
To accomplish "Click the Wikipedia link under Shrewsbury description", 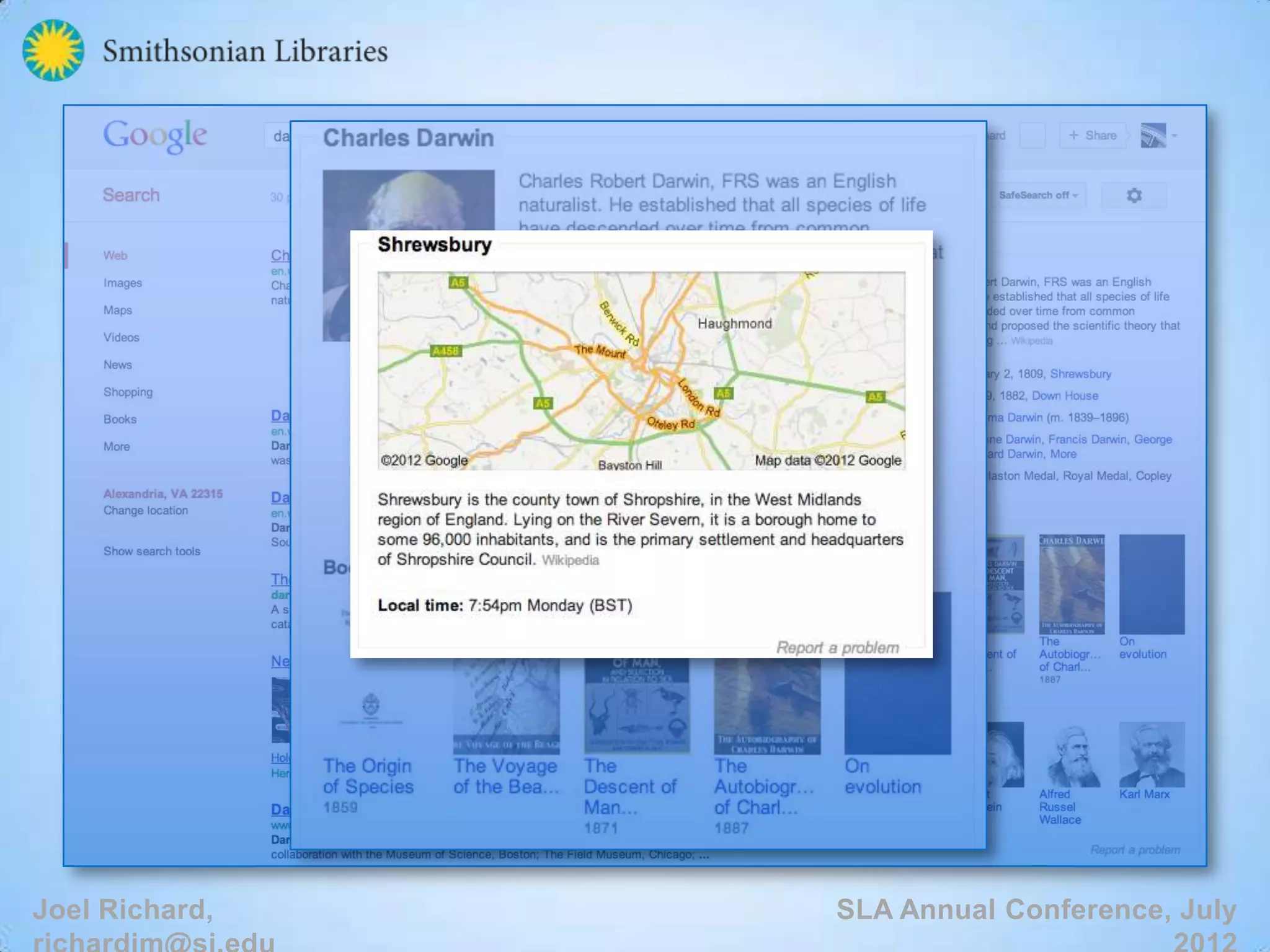I will [x=570, y=560].
